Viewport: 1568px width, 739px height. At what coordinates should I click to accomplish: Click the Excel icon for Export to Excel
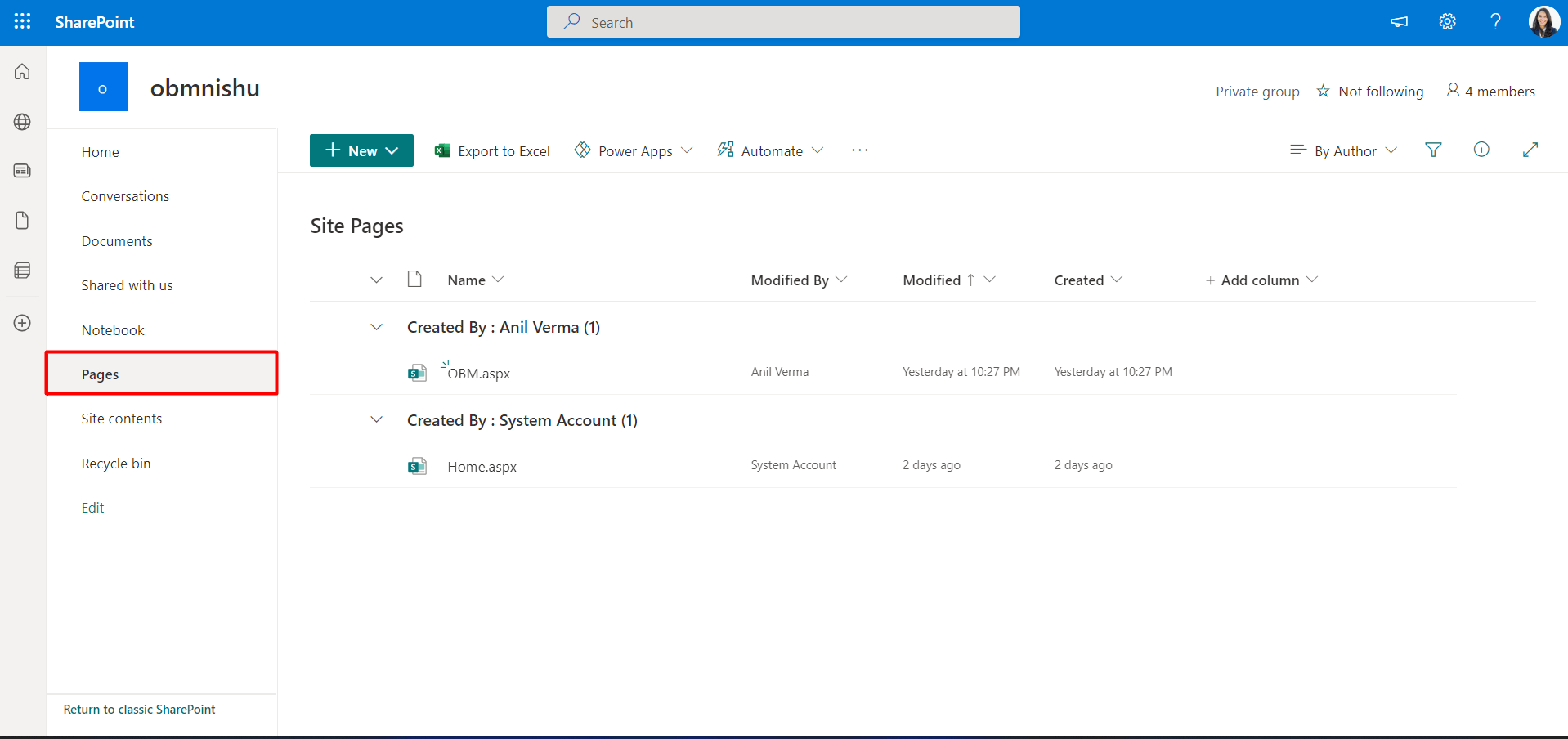(x=442, y=150)
